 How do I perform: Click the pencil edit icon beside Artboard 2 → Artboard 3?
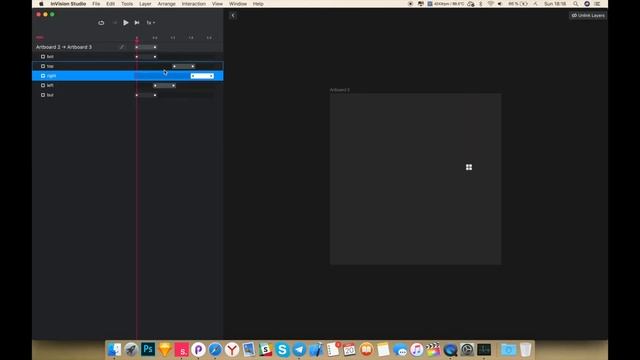click(x=122, y=47)
